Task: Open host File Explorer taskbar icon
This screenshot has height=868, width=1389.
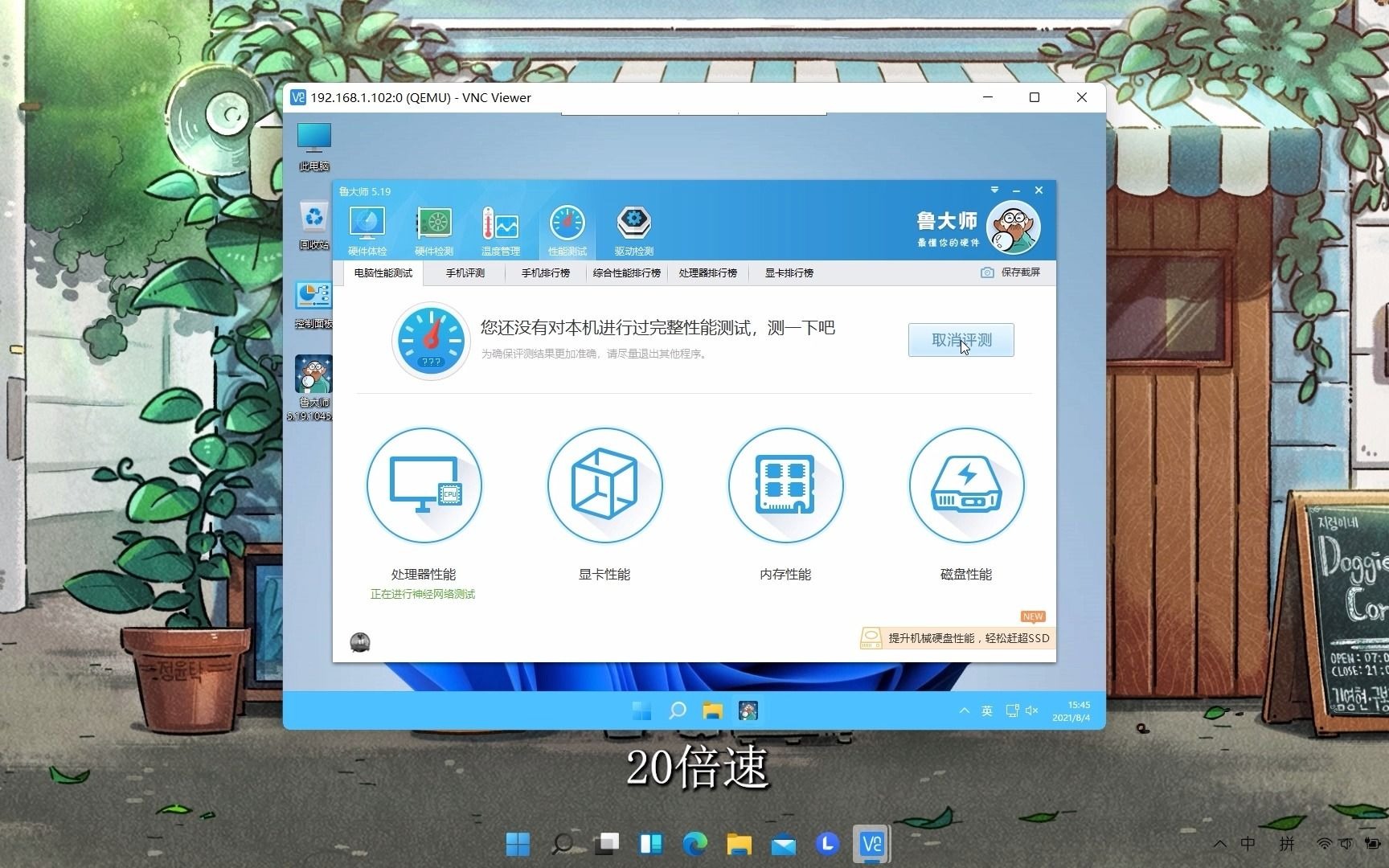Action: pyautogui.click(x=740, y=844)
